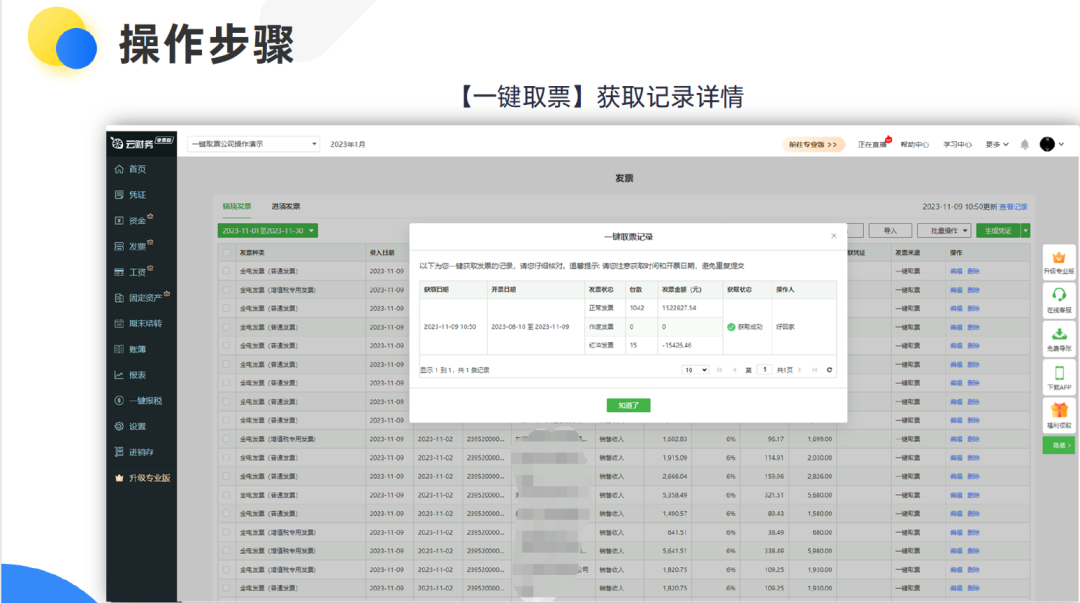1080x603 pixels.
Task: Go to 资金 funds in the sidebar
Action: 133,221
